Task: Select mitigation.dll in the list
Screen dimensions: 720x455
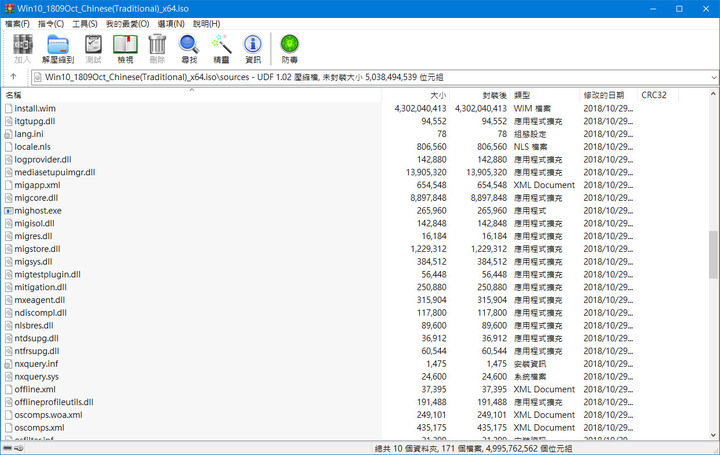Action: pyautogui.click(x=40, y=287)
